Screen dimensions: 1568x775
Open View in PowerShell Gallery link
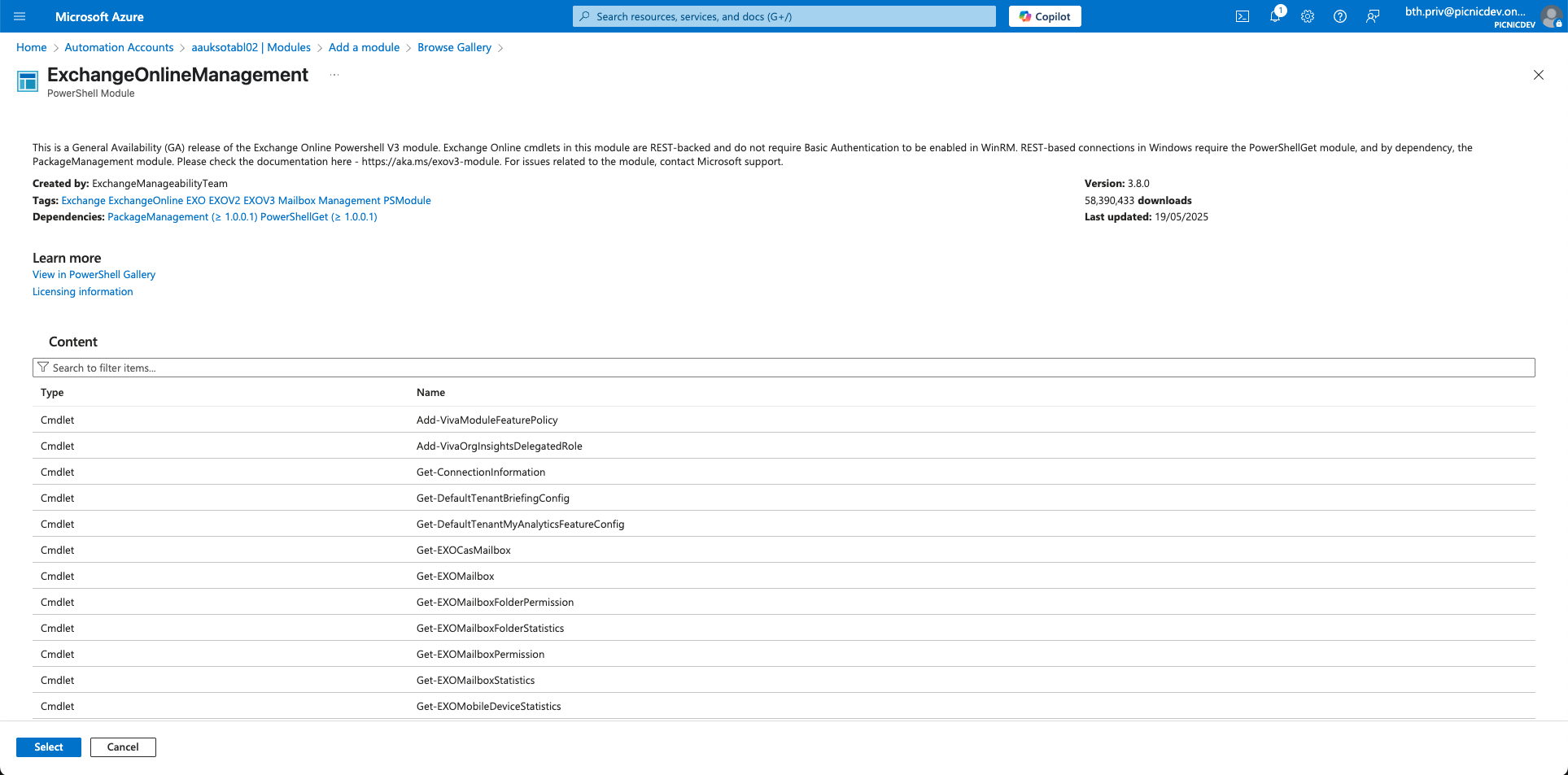[94, 274]
